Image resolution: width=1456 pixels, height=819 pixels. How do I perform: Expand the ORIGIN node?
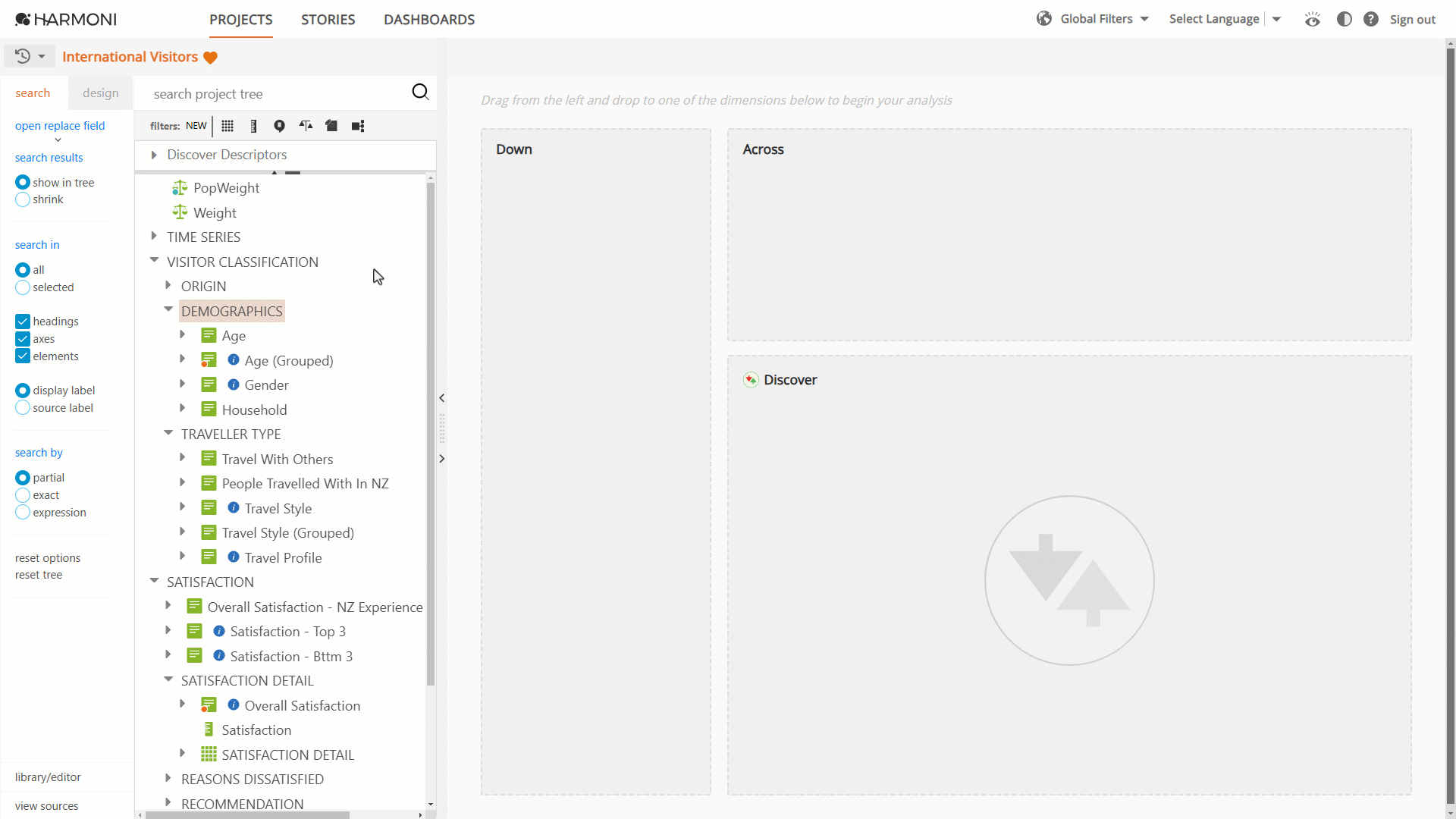pyautogui.click(x=168, y=286)
